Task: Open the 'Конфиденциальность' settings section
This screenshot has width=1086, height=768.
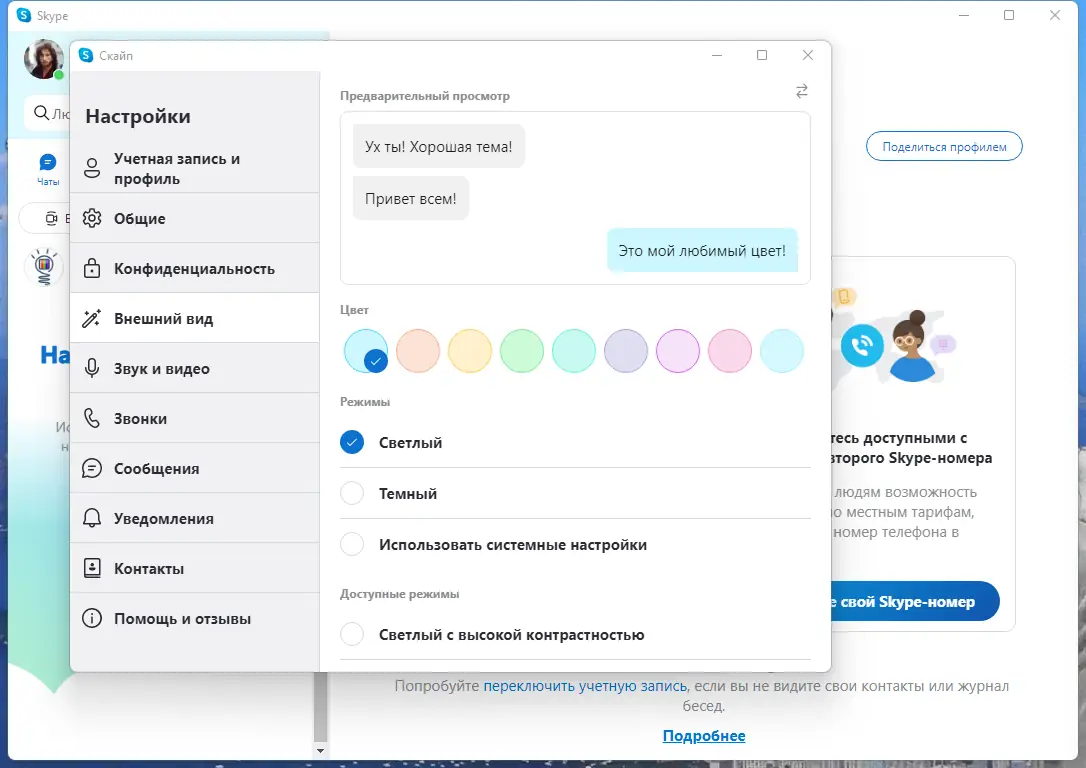Action: [195, 268]
